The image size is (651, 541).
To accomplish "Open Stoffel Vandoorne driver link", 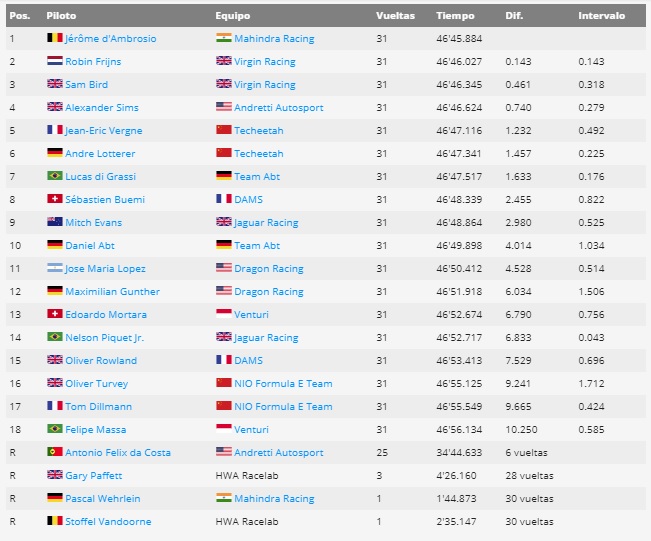I will (x=108, y=521).
